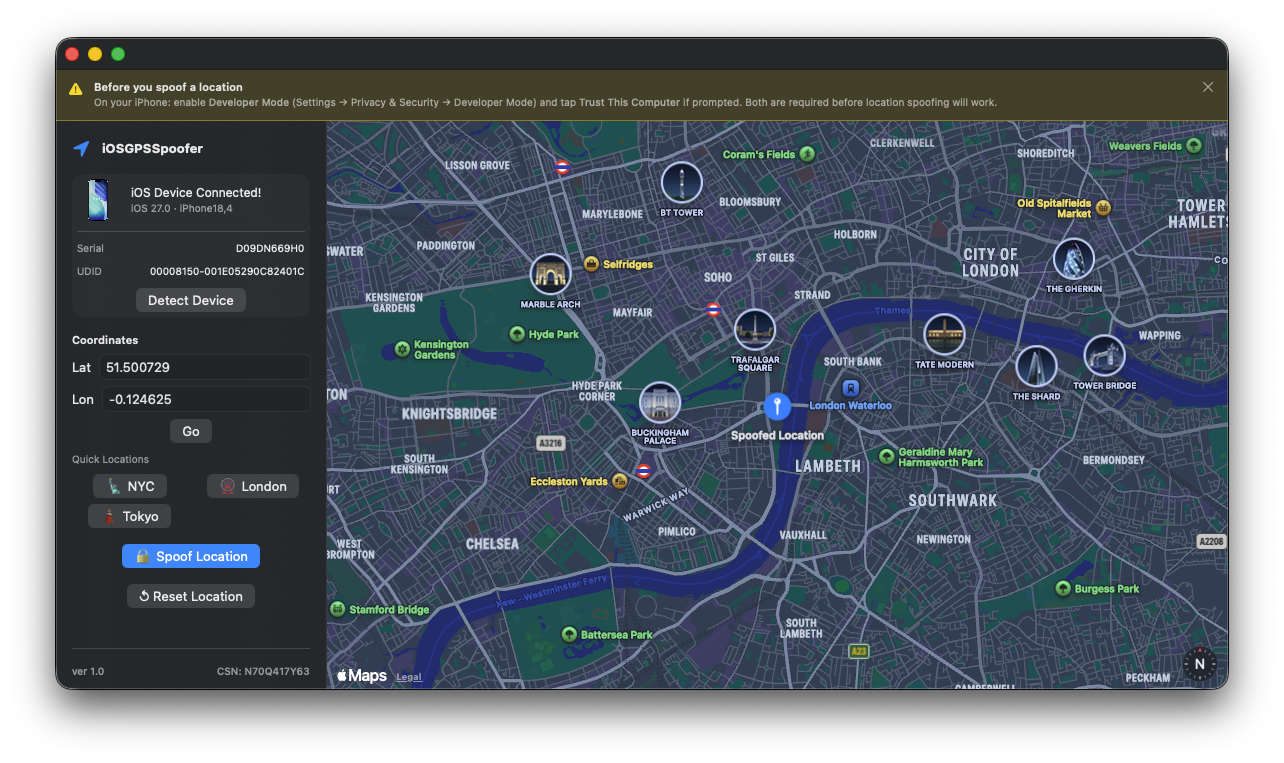This screenshot has height=763, width=1284.
Task: Choose the London quick location
Action: pyautogui.click(x=253, y=486)
